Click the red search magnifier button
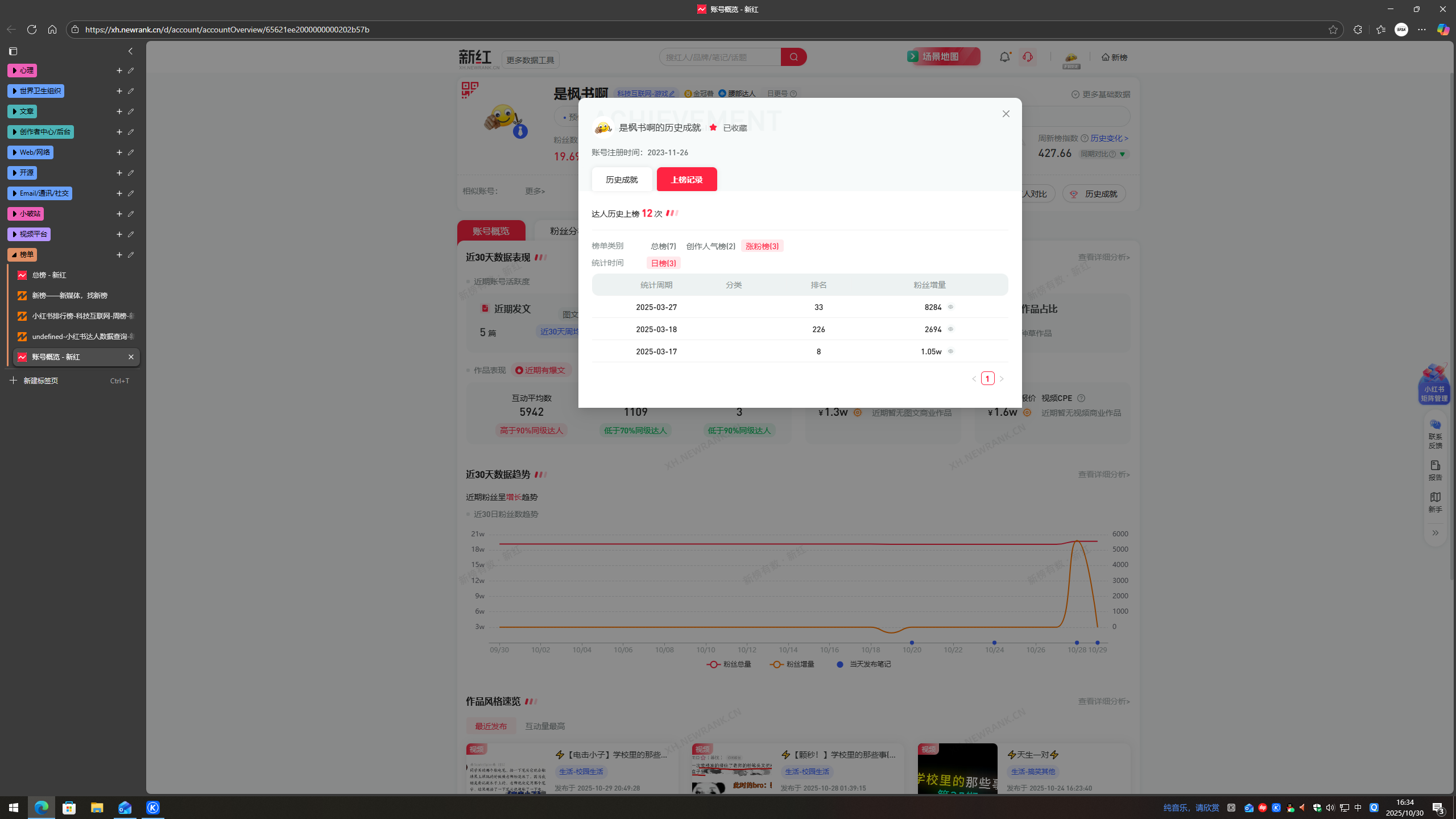The image size is (1456, 819). (793, 57)
